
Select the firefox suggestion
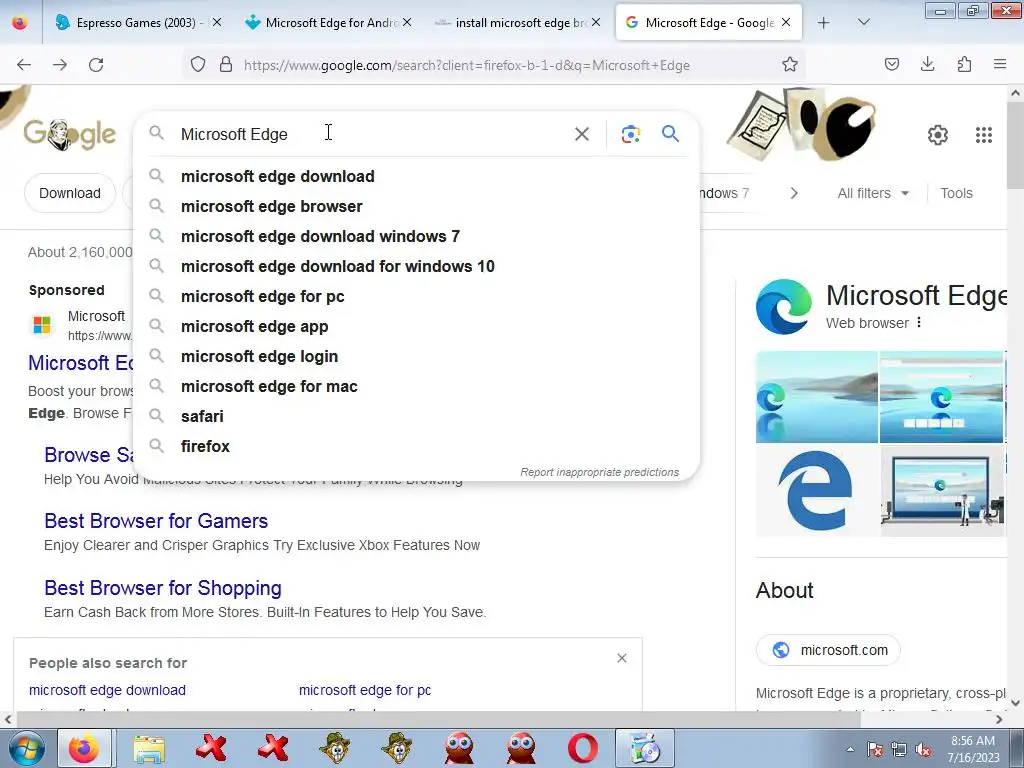point(416,447)
